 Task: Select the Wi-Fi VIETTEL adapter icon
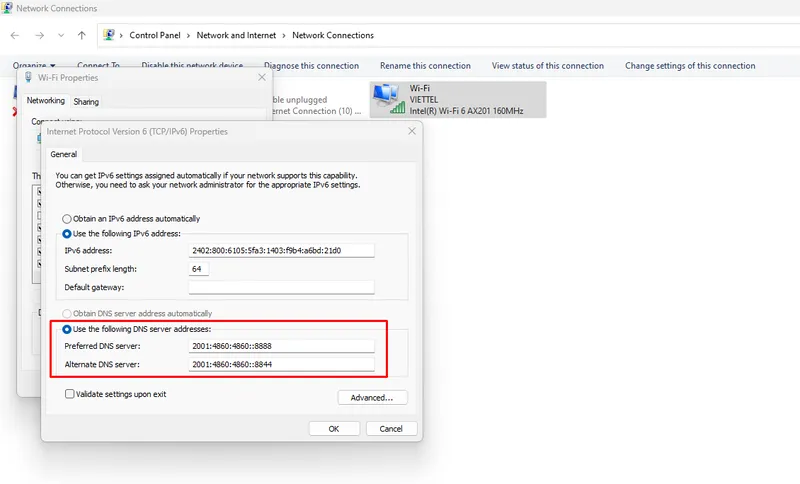tap(385, 99)
